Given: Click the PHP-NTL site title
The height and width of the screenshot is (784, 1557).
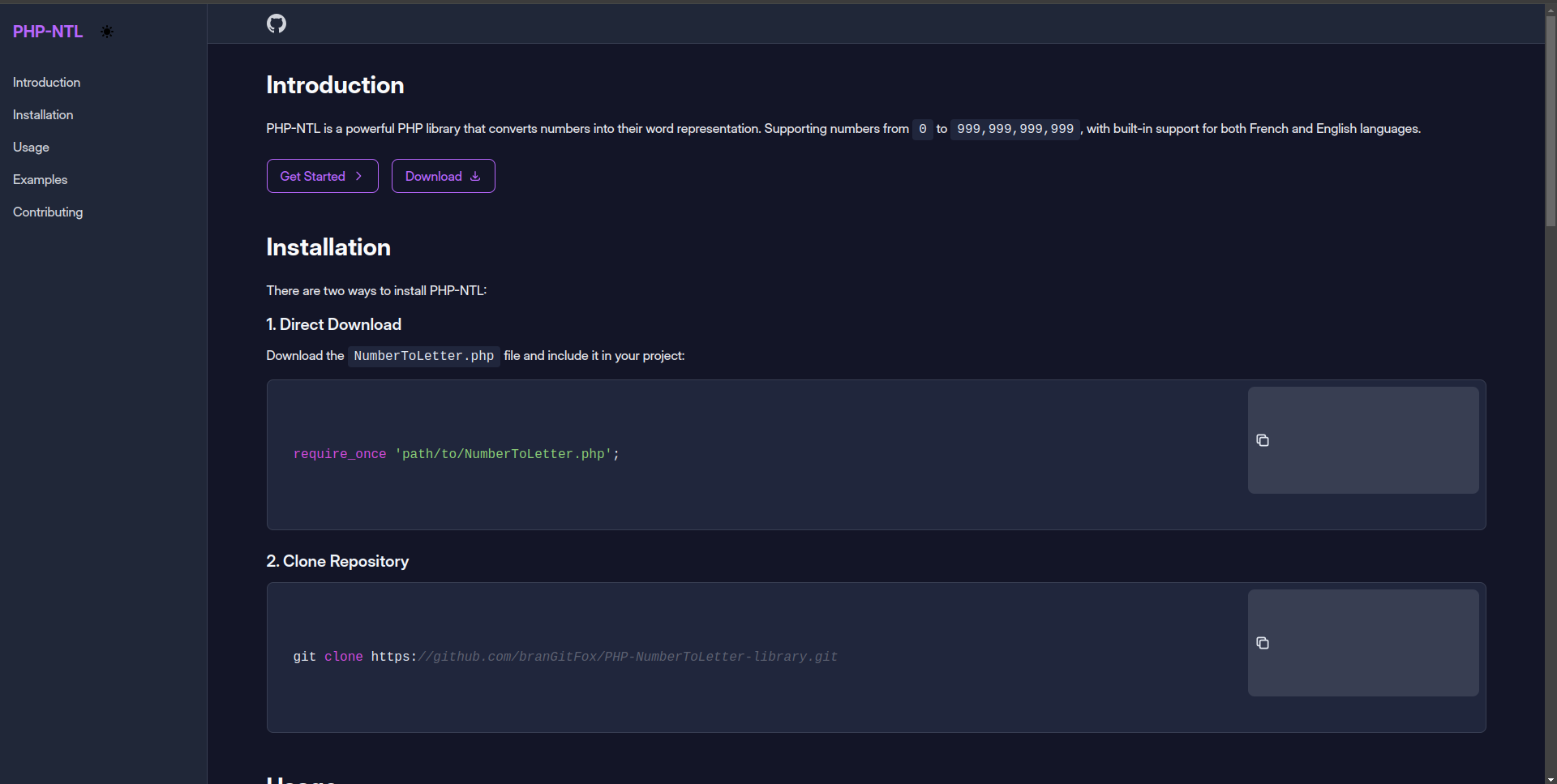Looking at the screenshot, I should tap(46, 31).
